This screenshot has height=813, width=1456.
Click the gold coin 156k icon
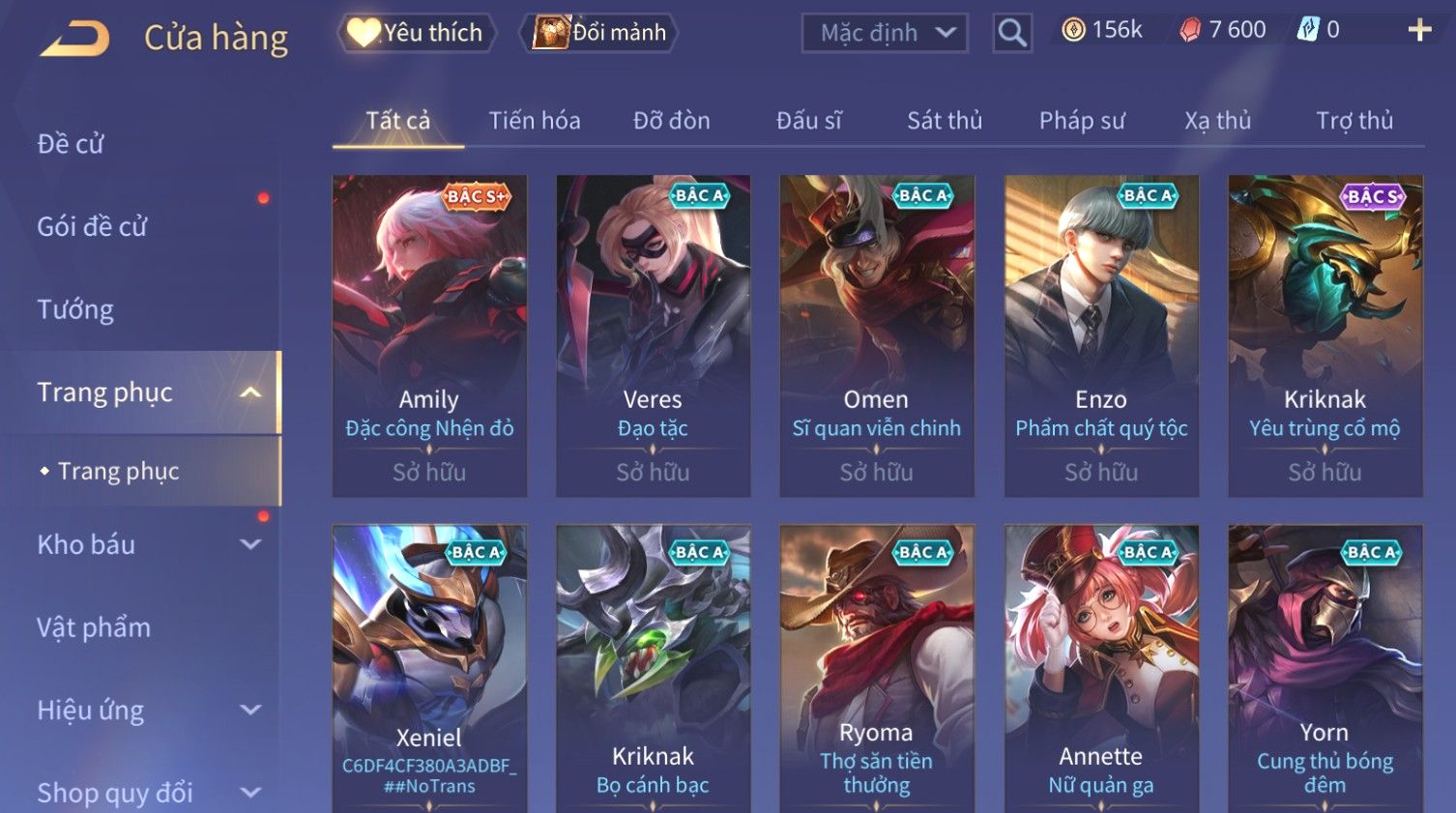pyautogui.click(x=1073, y=30)
